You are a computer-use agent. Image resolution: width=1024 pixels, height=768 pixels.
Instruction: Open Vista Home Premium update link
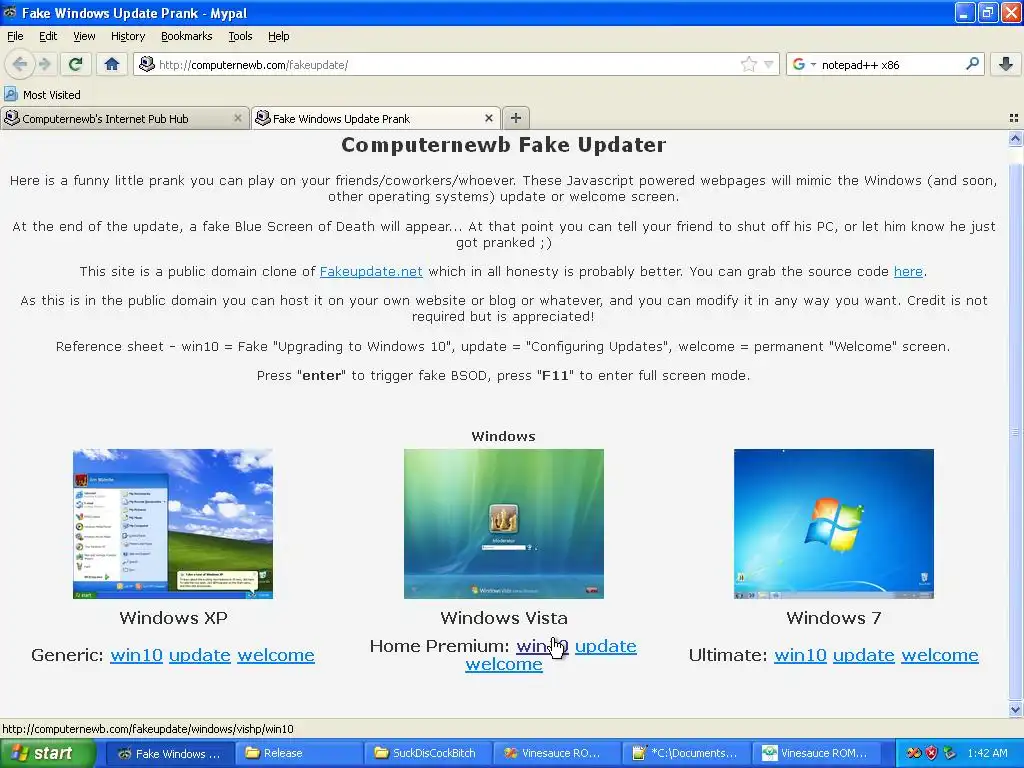click(x=605, y=646)
